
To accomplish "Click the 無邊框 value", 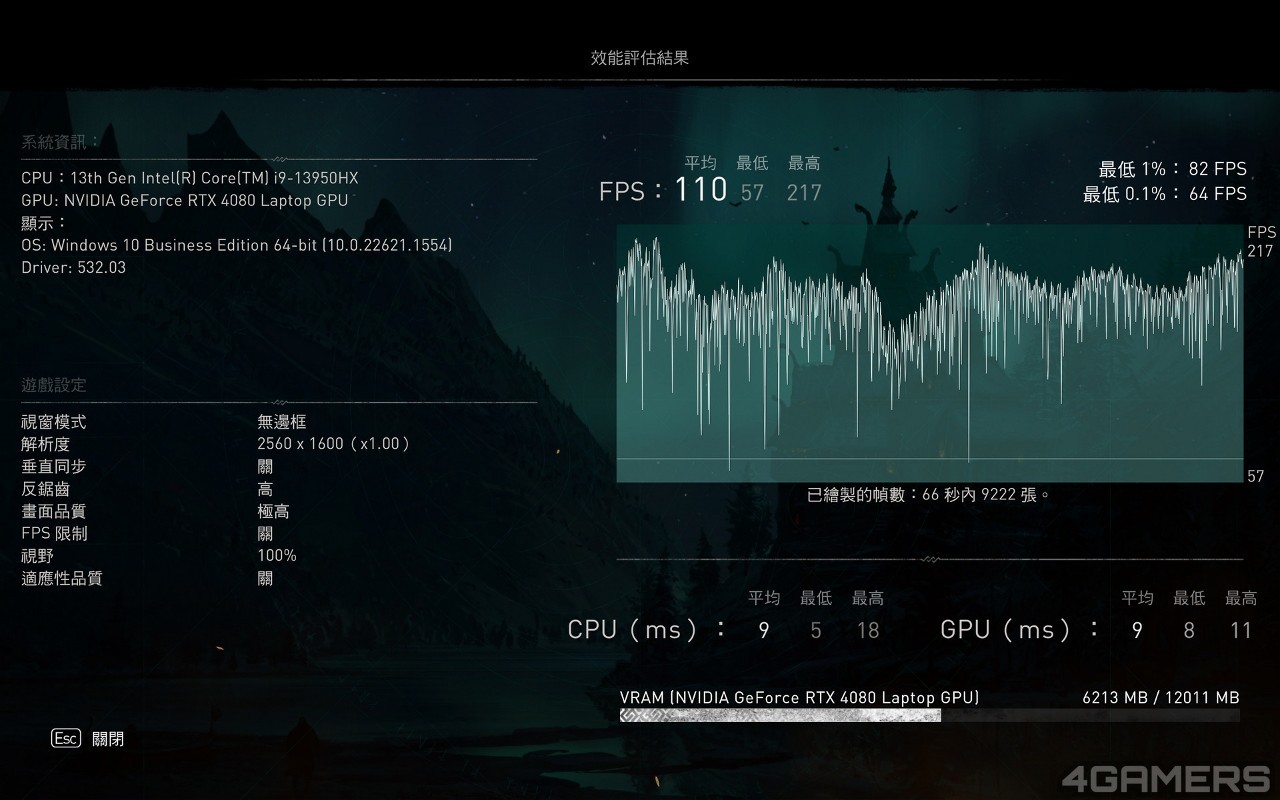I will [282, 422].
